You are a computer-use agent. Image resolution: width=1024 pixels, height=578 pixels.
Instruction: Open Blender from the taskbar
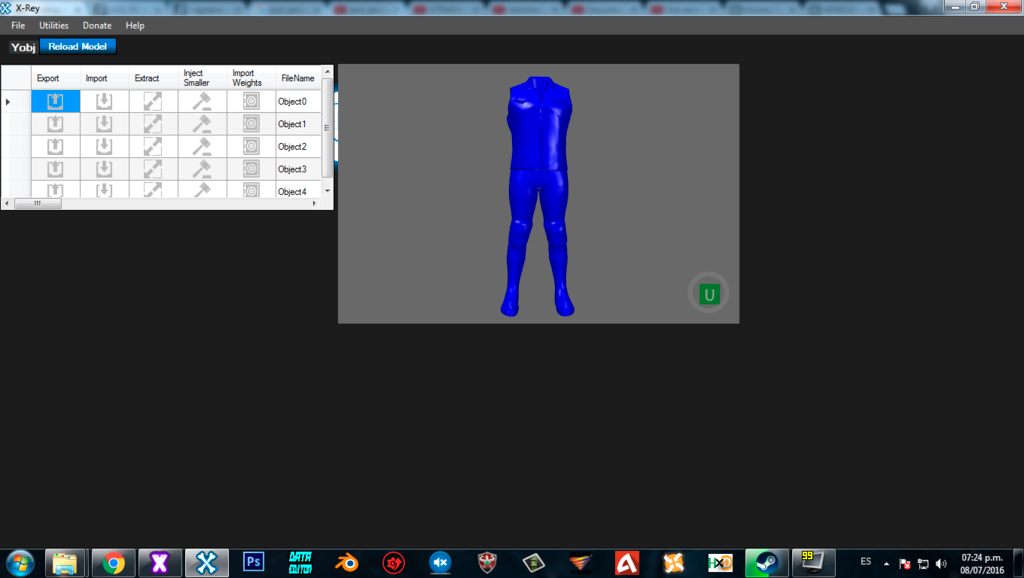point(347,562)
